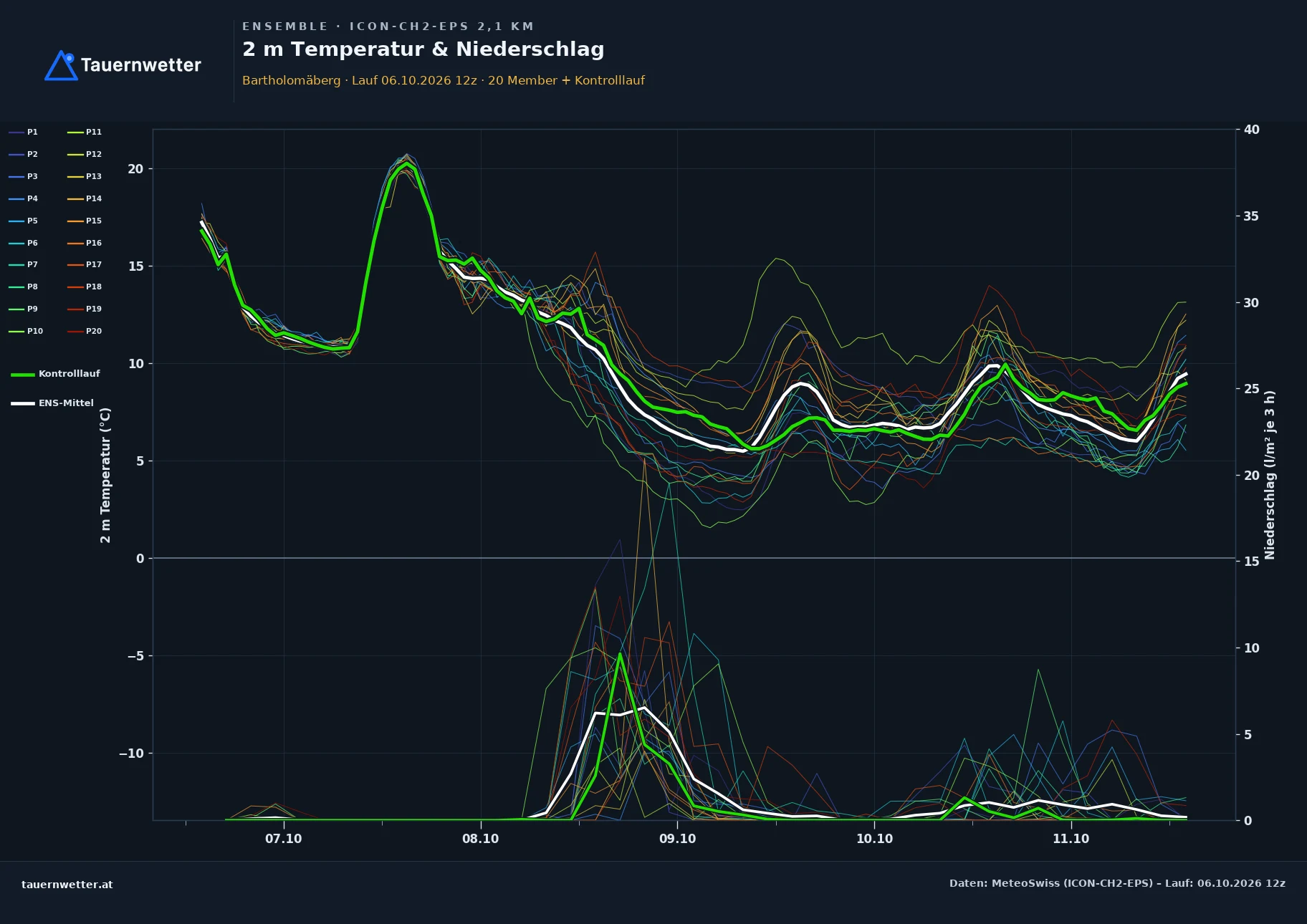
Task: Click the 40 precipitation axis tick label
Action: [1251, 130]
